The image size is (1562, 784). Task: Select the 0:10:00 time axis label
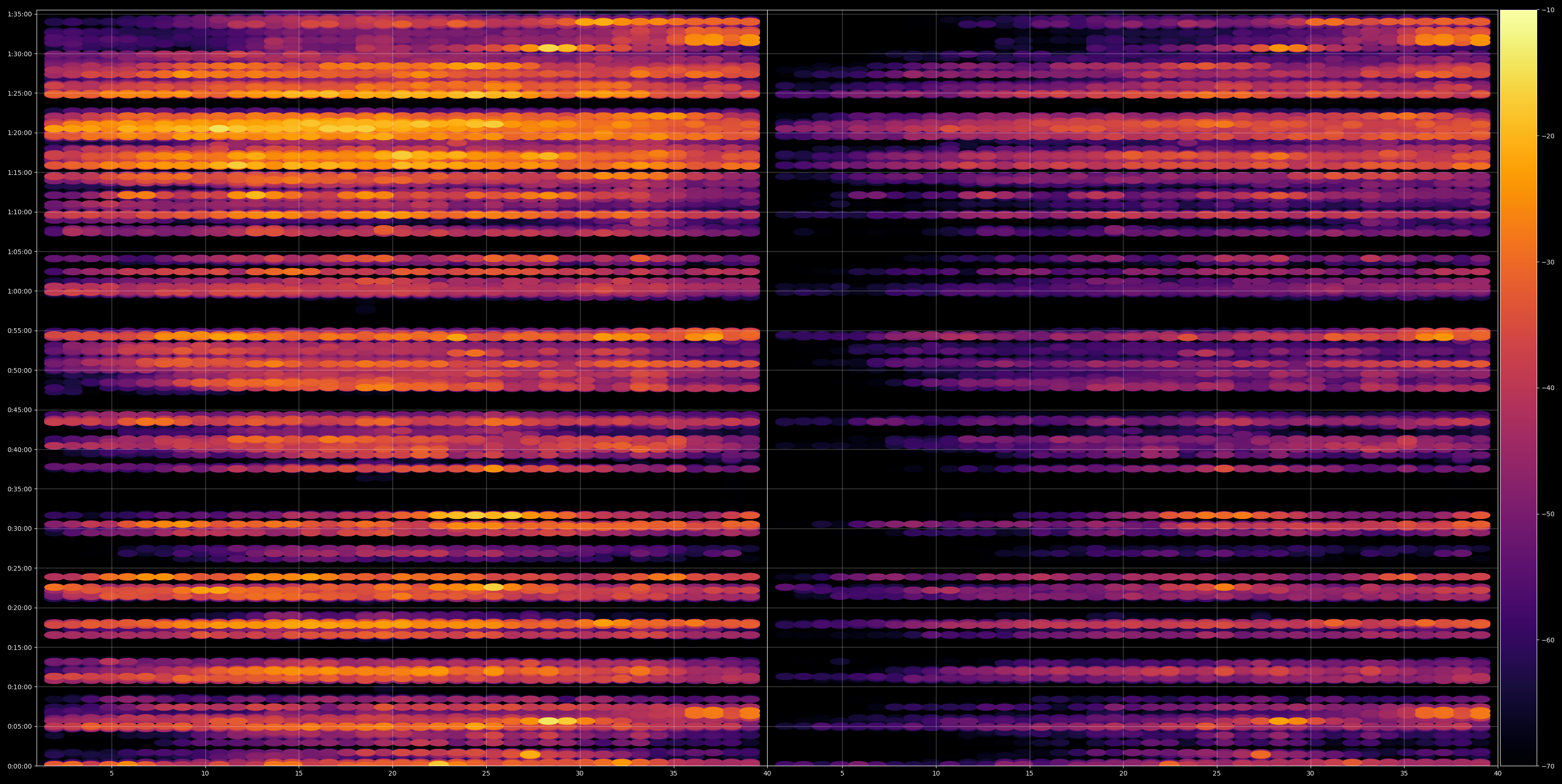[19, 687]
